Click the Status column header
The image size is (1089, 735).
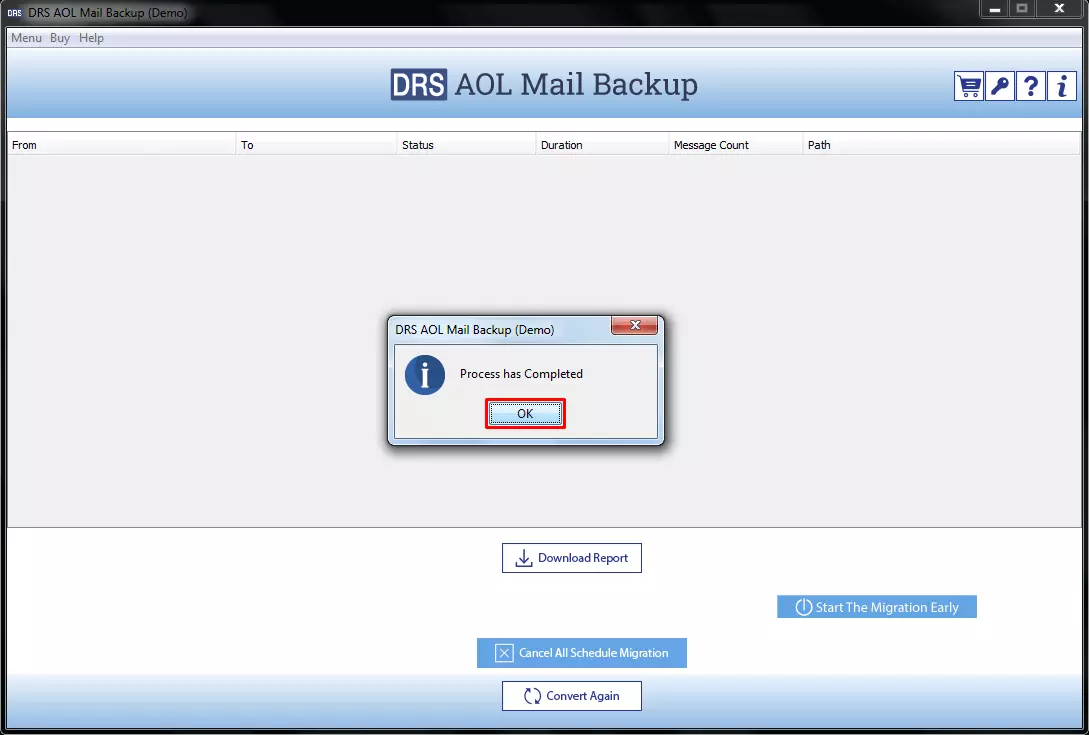[467, 144]
